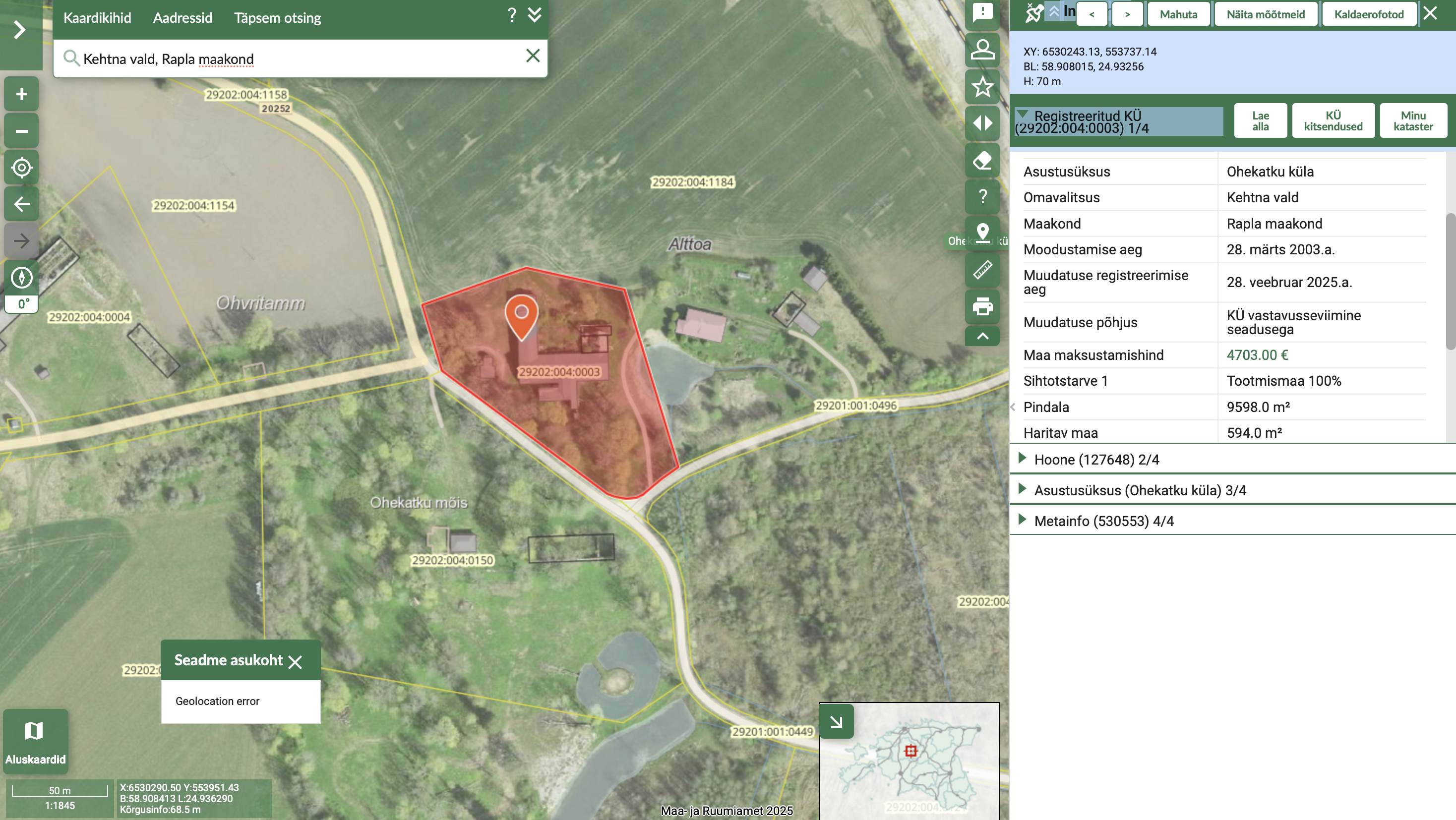
Task: Go to the previous info result with the < button
Action: coord(1092,14)
